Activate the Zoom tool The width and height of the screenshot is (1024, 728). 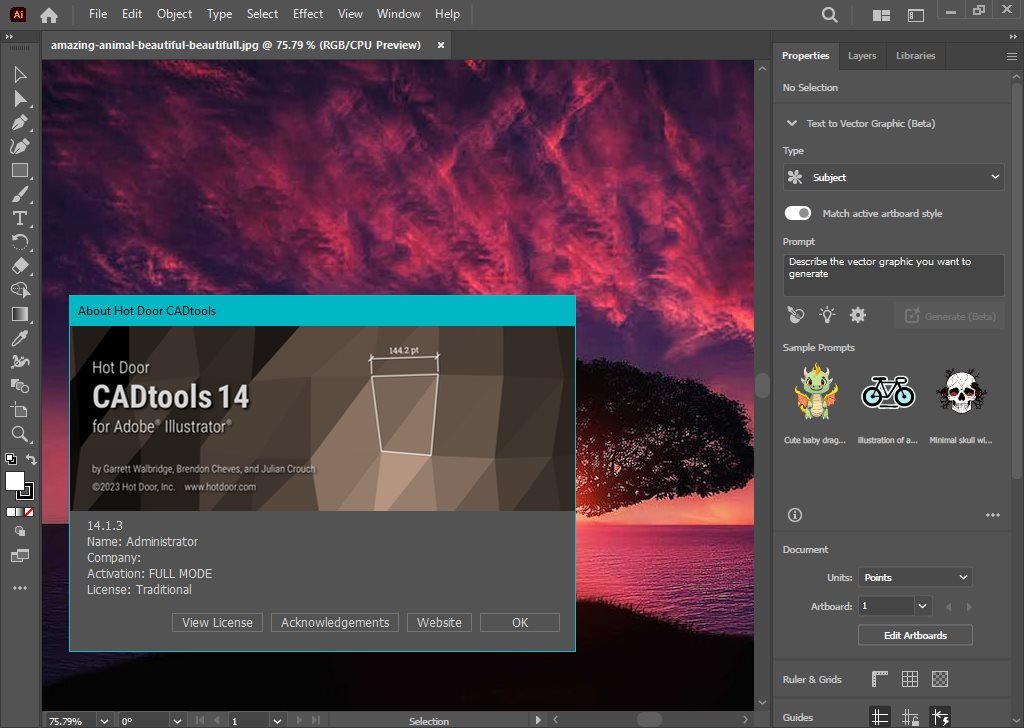pos(20,435)
